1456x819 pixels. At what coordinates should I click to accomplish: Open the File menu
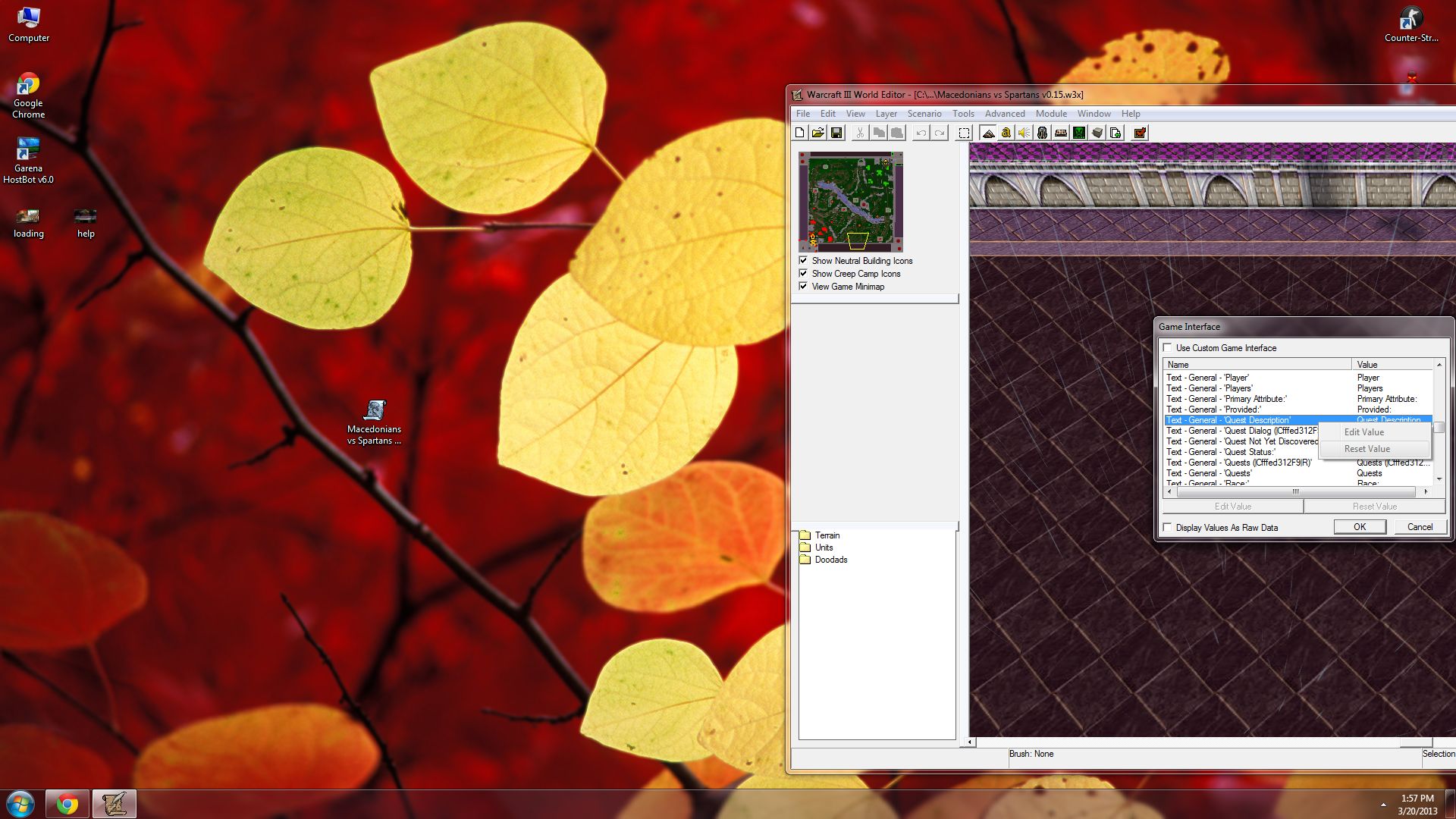(803, 114)
